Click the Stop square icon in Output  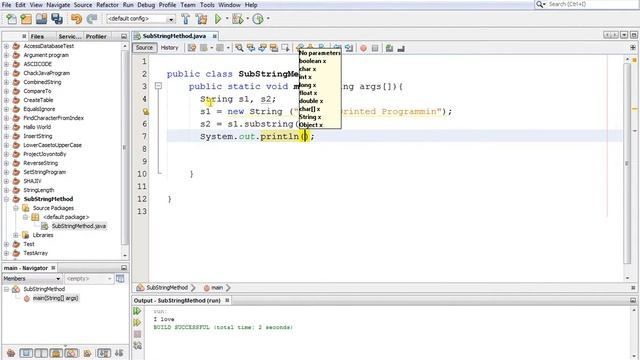click(x=138, y=334)
